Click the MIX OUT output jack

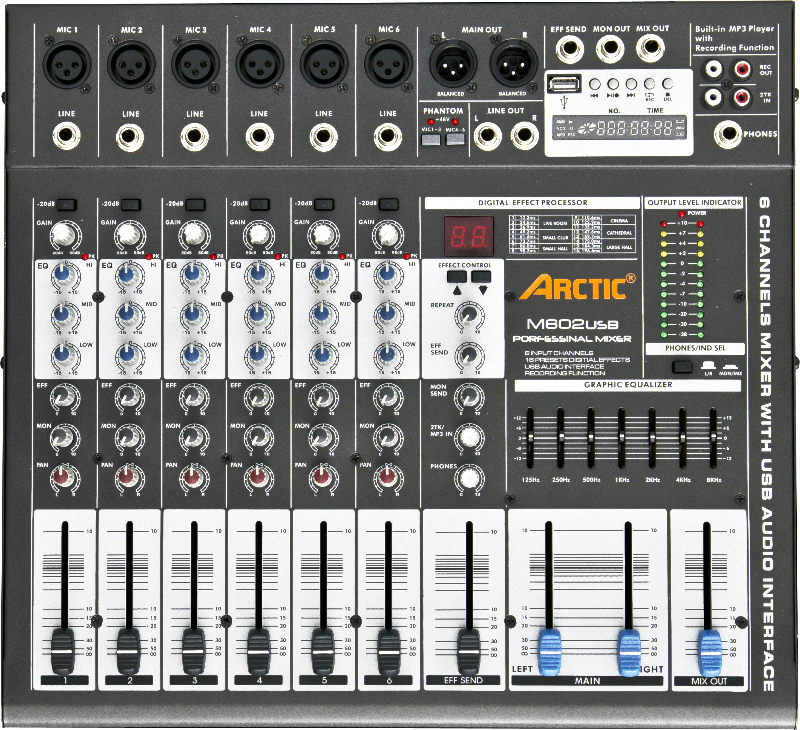pos(651,49)
